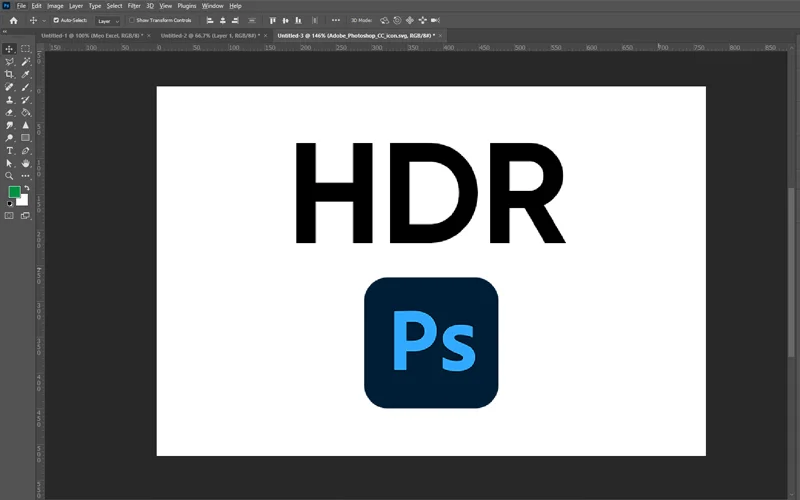Select the Rectangle shape tool
Image resolution: width=800 pixels, height=500 pixels.
[x=25, y=138]
